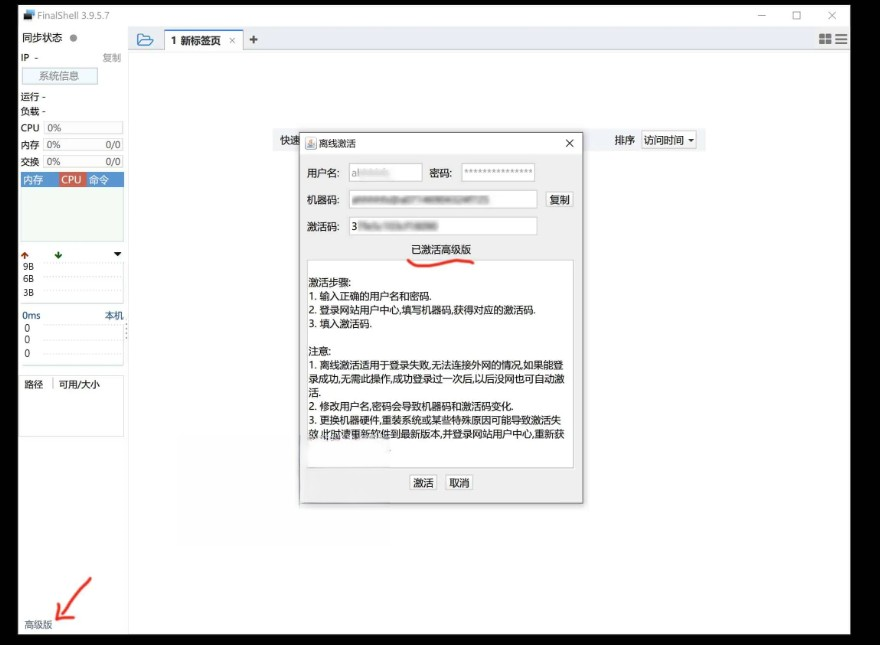Click the 本机 ping target link
This screenshot has height=645, width=880.
(x=114, y=316)
